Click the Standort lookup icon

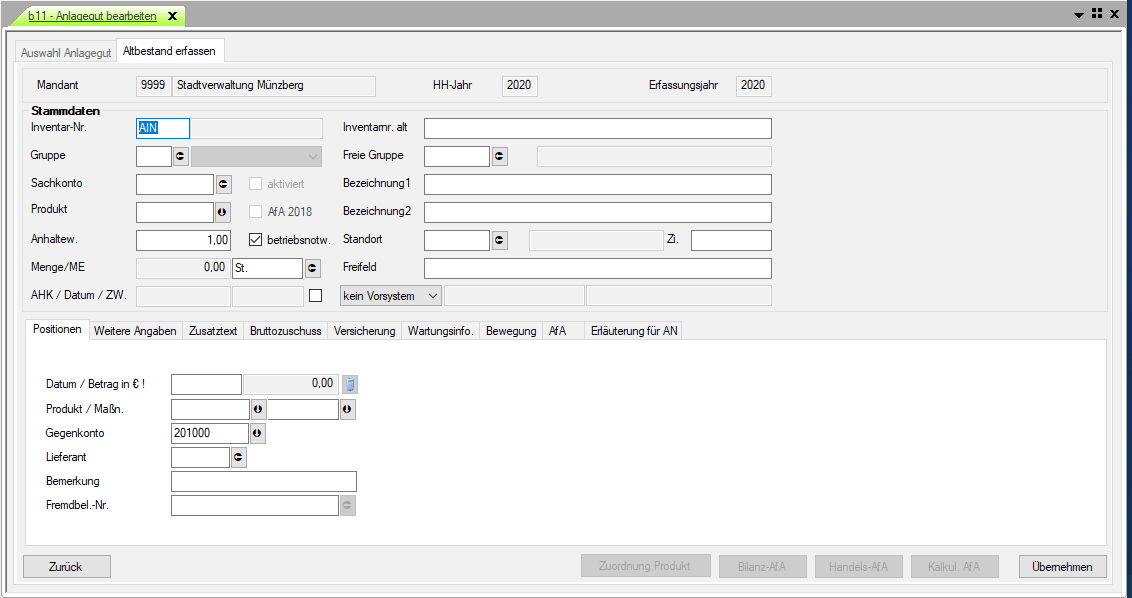(499, 240)
